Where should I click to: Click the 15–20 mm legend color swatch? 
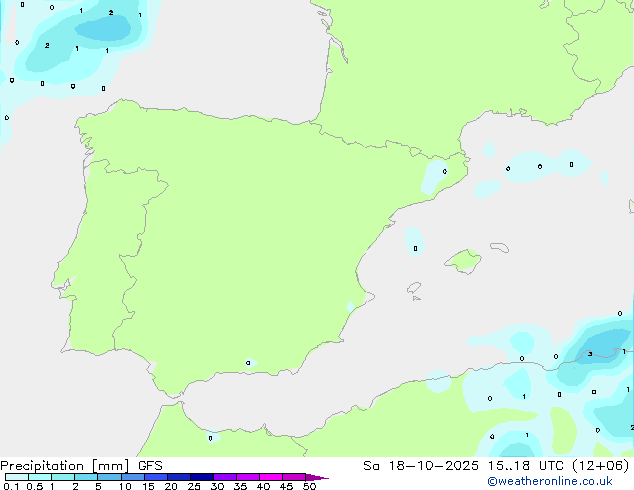click(156, 477)
